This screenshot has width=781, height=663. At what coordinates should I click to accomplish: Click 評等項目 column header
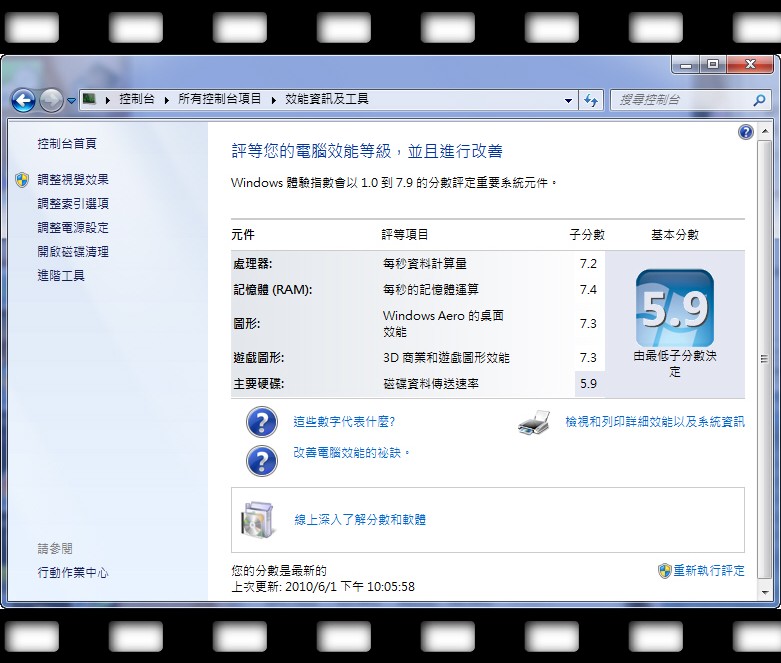coord(405,235)
